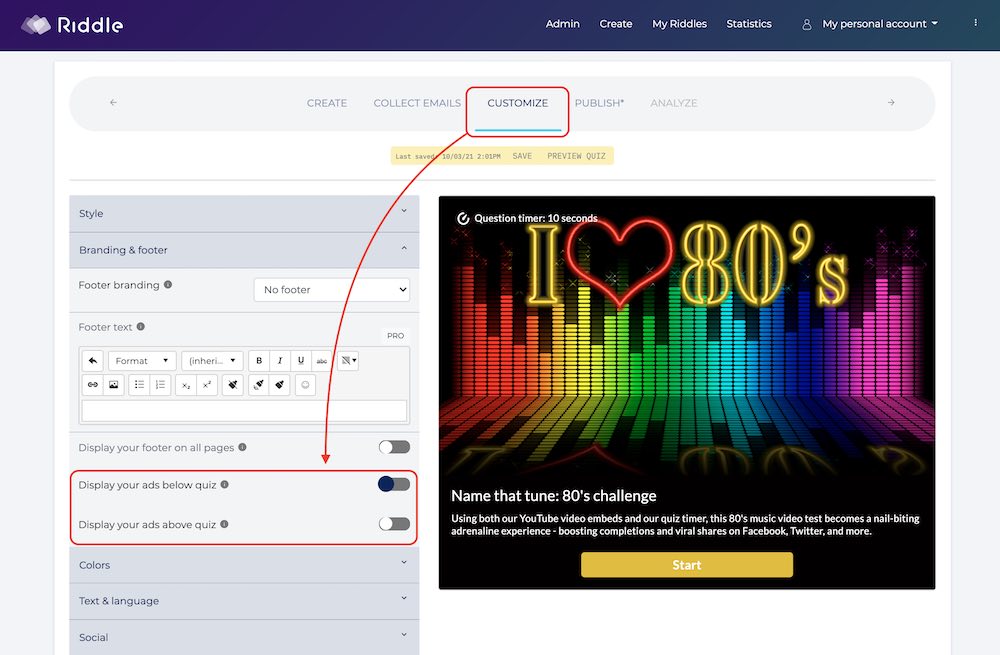Show info for Display your ads below quiz
Viewport: 1000px width, 655px height.
pos(224,485)
